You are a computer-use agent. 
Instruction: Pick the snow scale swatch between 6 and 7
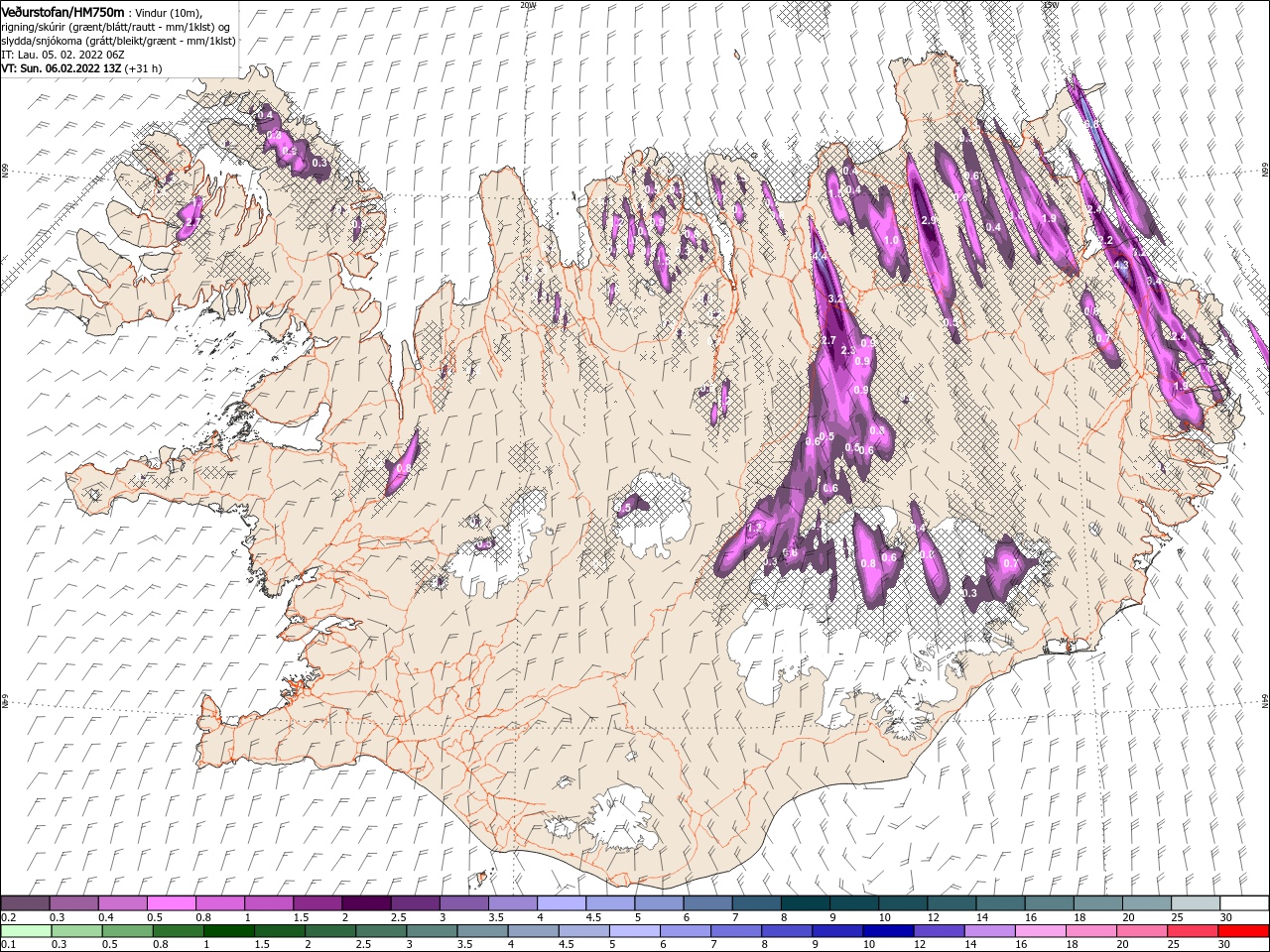click(707, 902)
